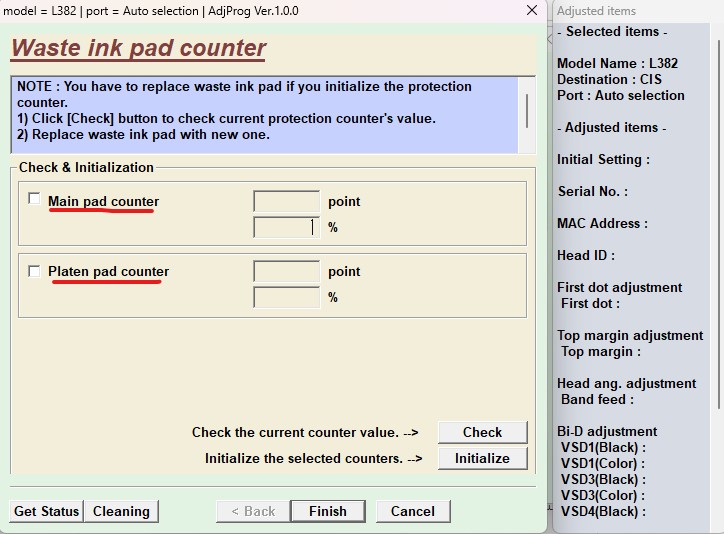Viewport: 724px width, 534px height.
Task: Click the Initialize button
Action: 482,458
